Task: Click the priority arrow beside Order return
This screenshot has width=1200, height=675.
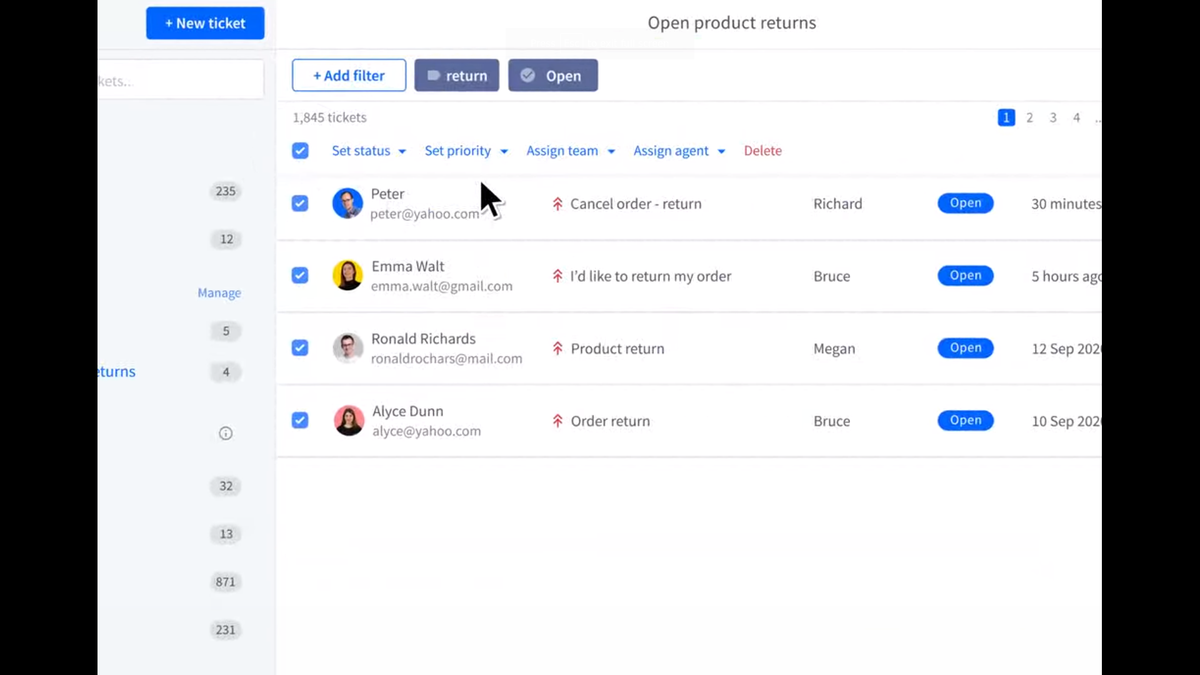Action: tap(557, 420)
